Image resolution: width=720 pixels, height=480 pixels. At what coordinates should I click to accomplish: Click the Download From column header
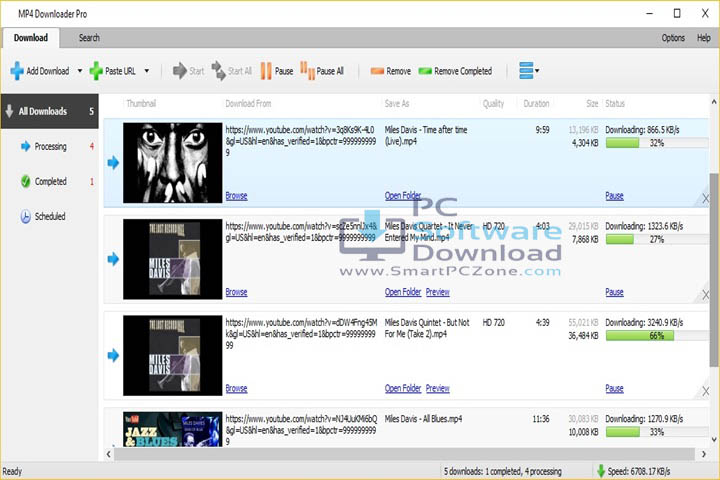click(248, 103)
